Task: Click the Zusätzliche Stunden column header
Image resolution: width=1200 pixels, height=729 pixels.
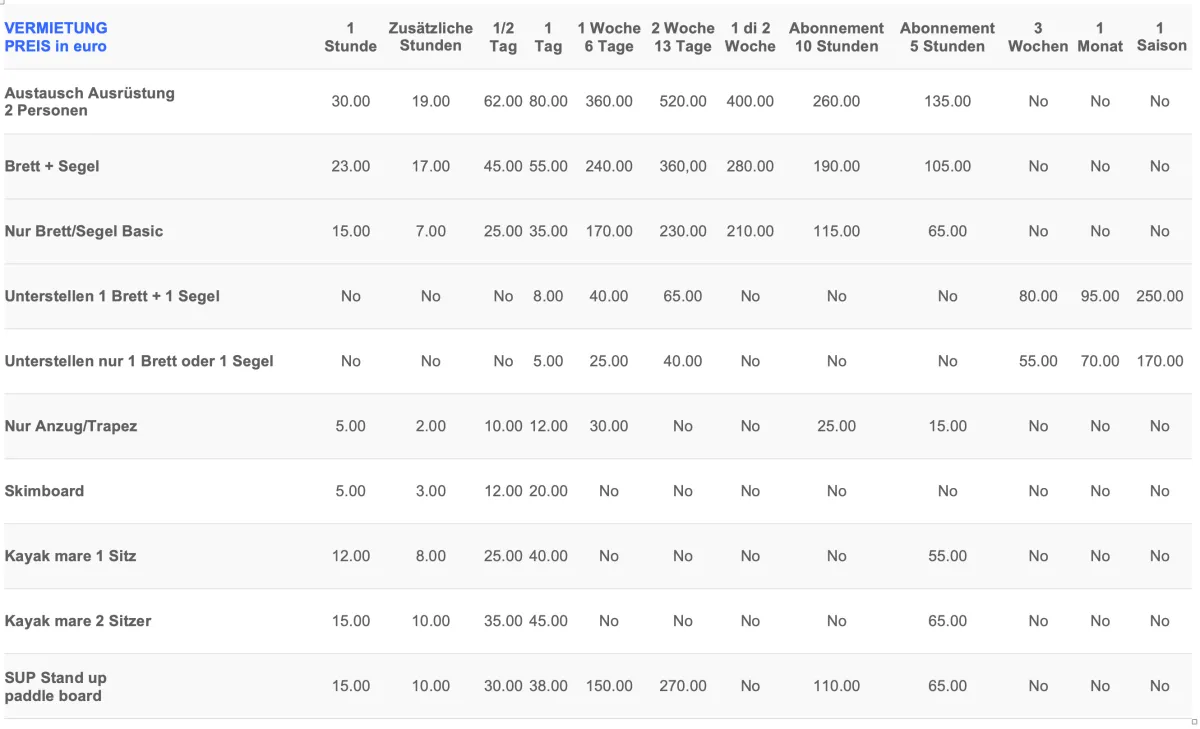Action: [x=431, y=37]
